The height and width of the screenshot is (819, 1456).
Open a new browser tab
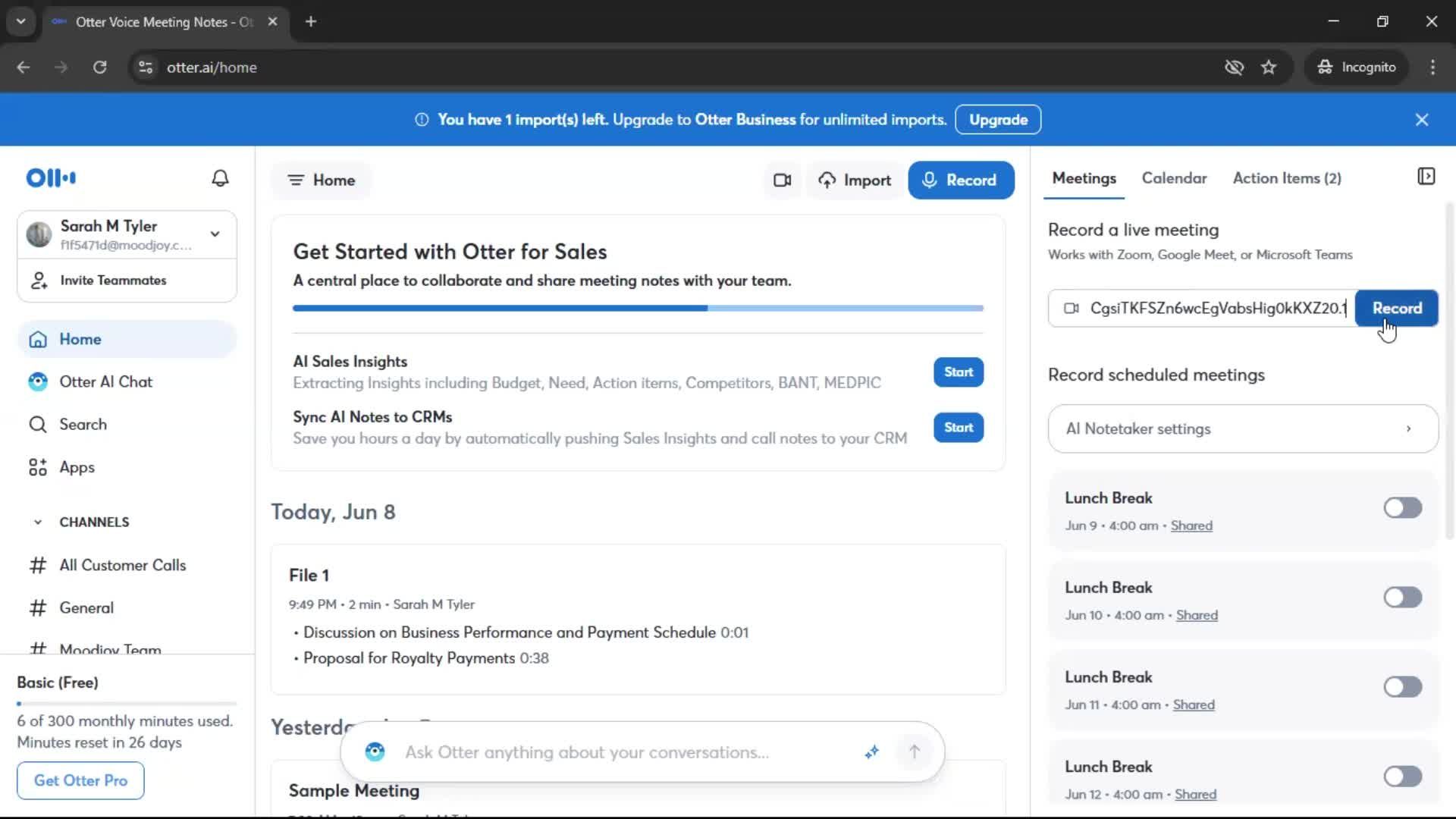coord(311,22)
